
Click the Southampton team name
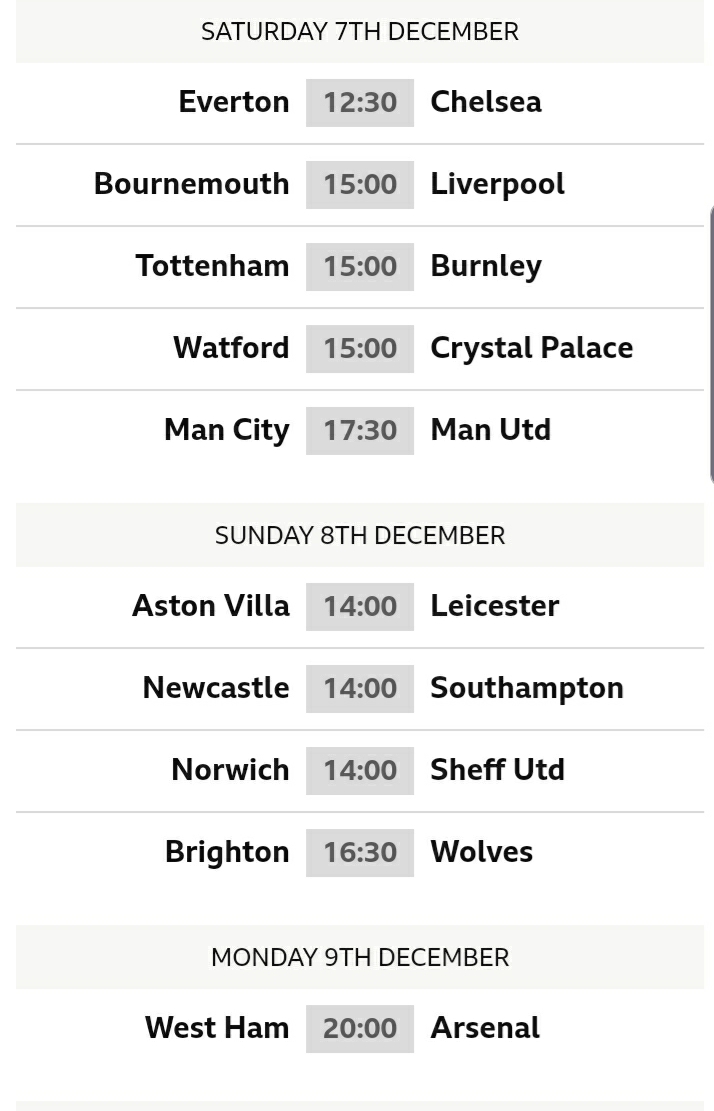click(527, 688)
